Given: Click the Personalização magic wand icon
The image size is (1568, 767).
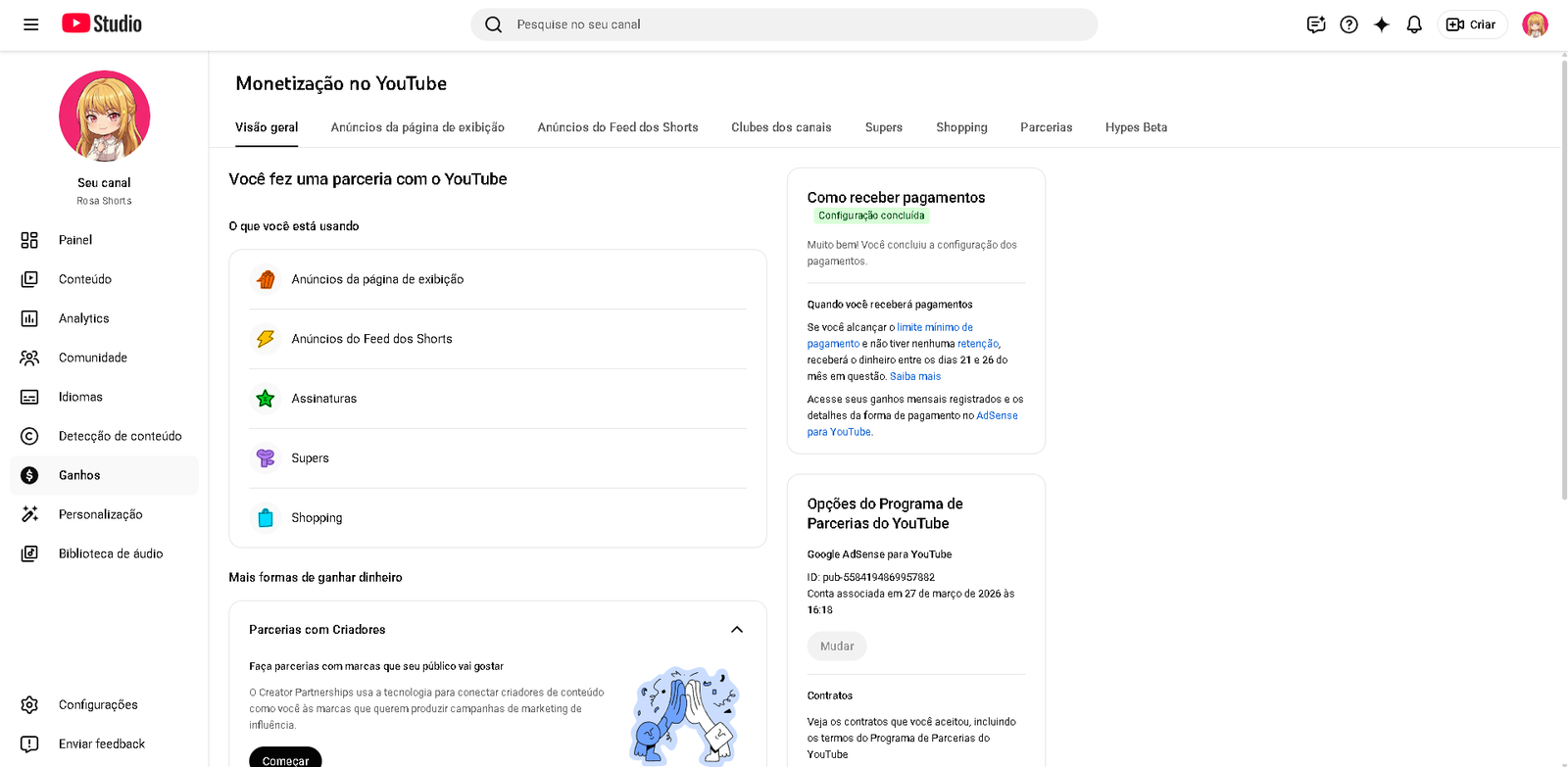Looking at the screenshot, I should [29, 514].
